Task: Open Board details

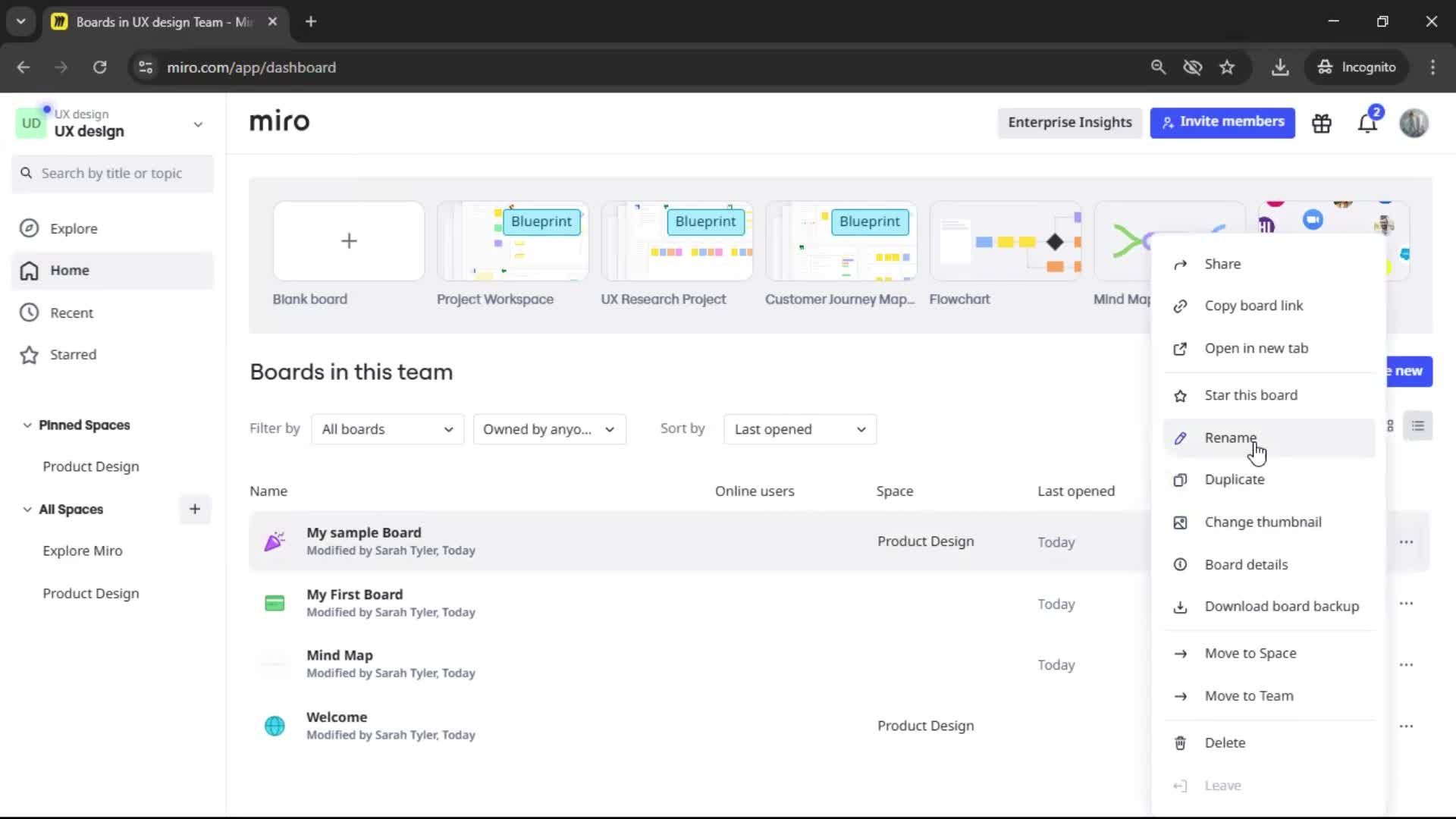Action: tap(1269, 564)
